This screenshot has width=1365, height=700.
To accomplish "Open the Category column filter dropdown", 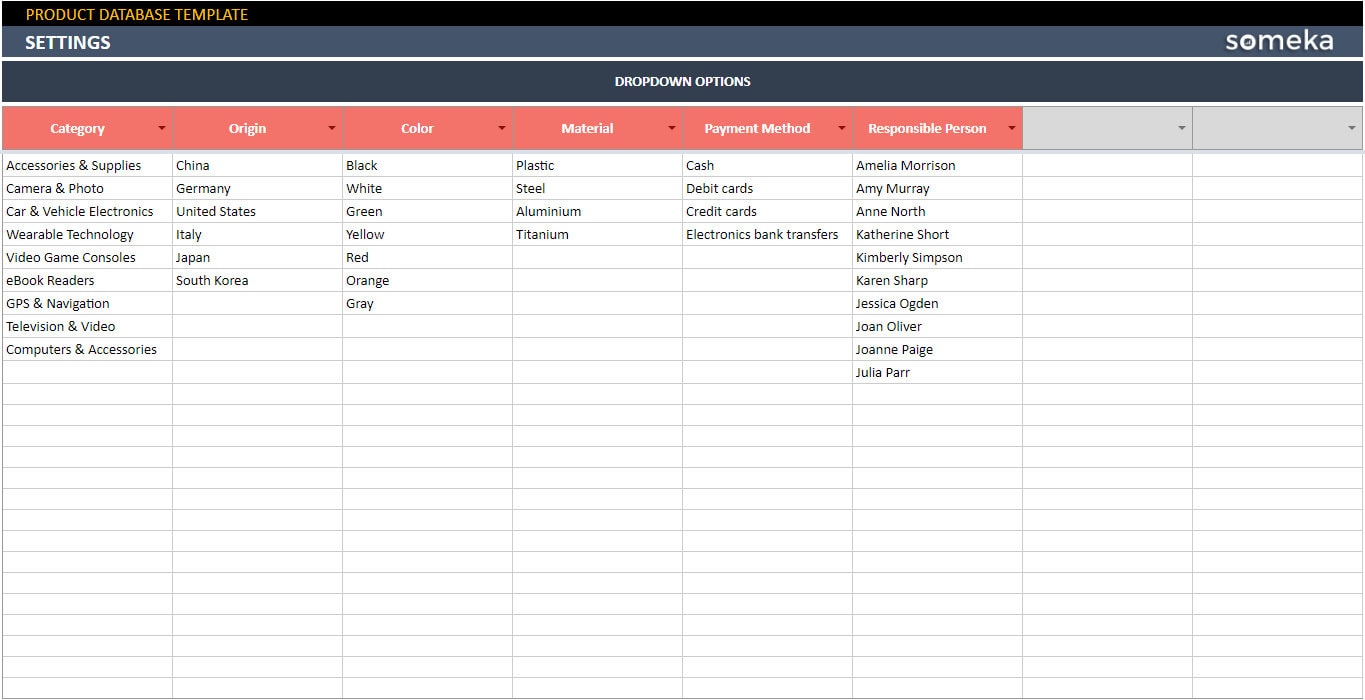I will 162,128.
